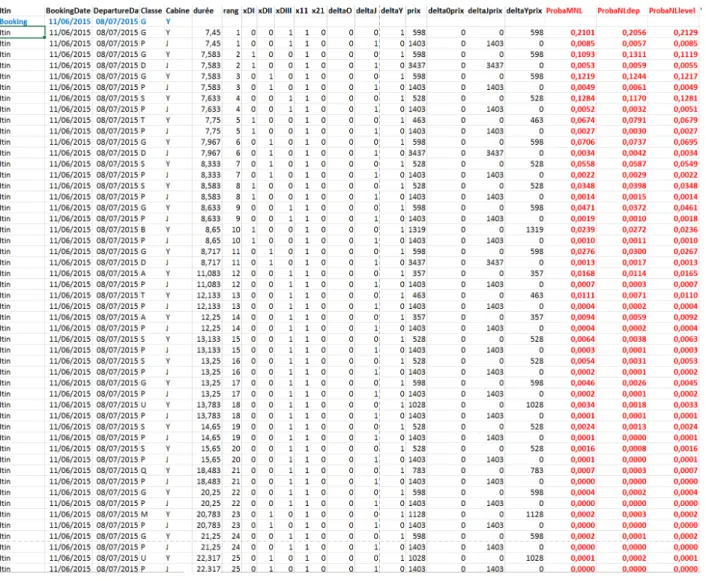The height and width of the screenshot is (581, 706).
Task: Select the red ProbaMNL header
Action: (x=564, y=10)
